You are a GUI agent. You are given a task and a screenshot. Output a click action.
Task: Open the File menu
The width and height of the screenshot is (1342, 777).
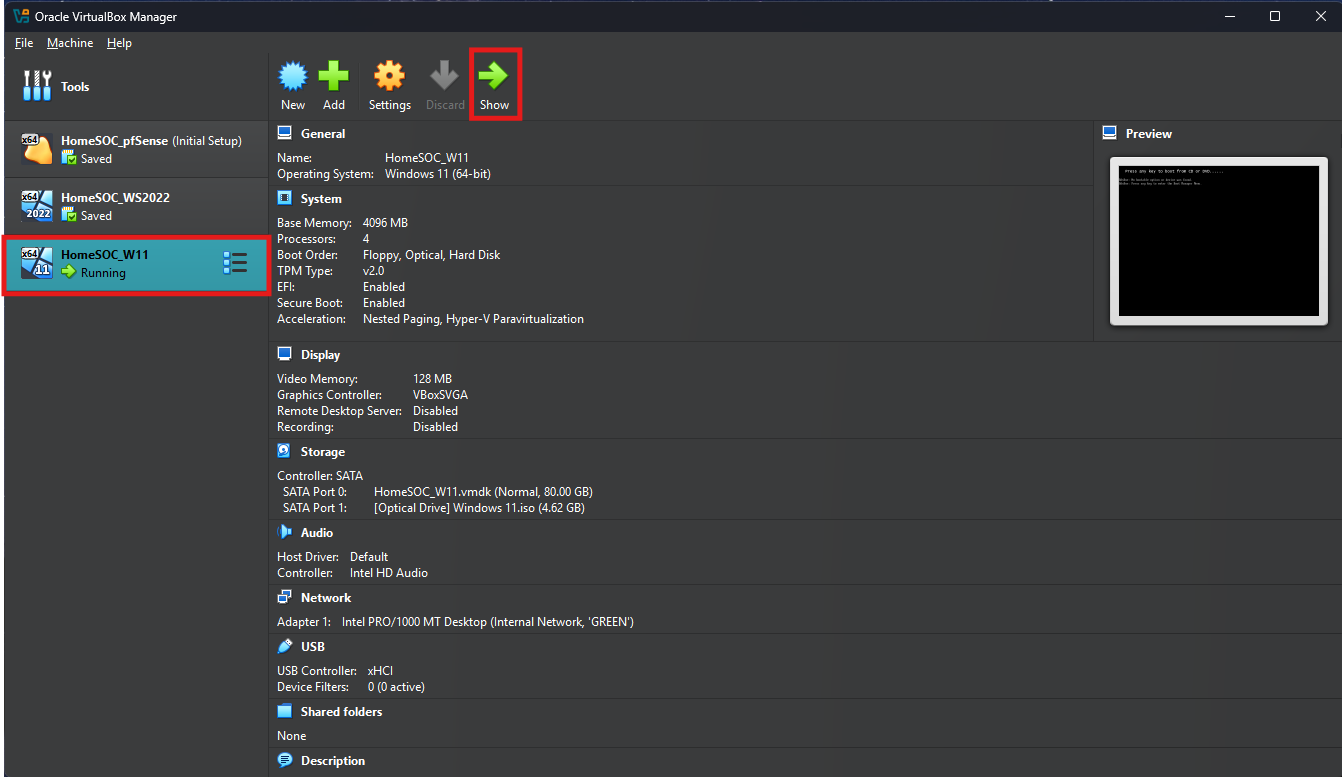(x=24, y=43)
